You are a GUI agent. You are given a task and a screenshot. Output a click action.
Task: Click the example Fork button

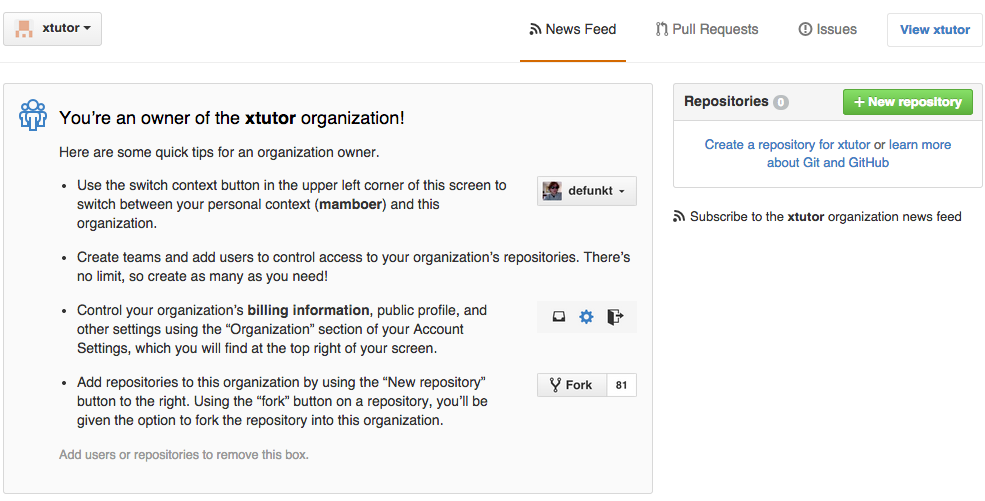(x=572, y=385)
